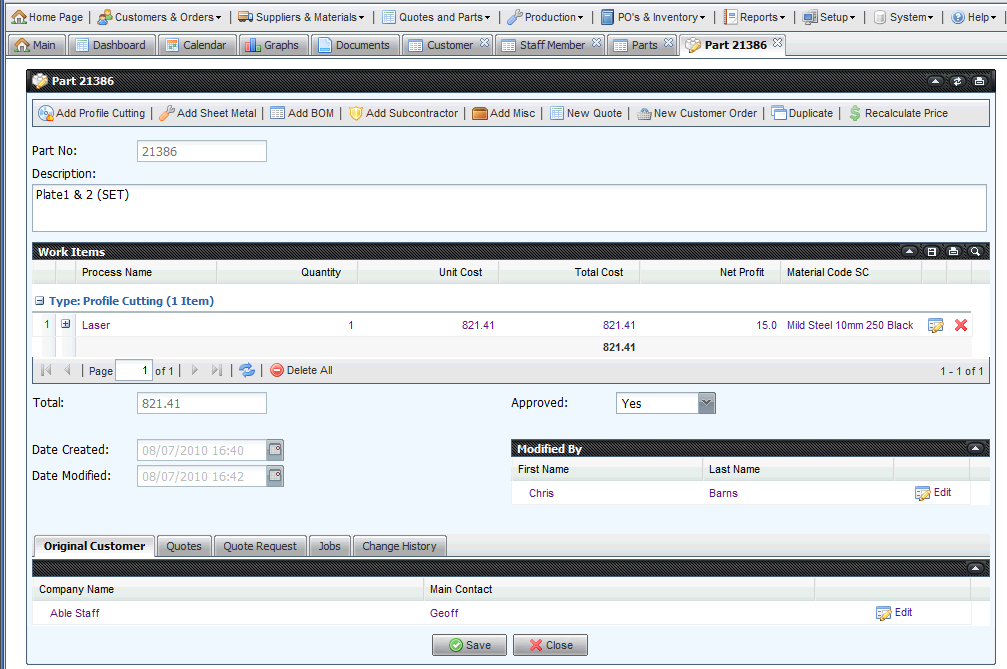Click the Save button
1007x669 pixels.
pos(469,645)
